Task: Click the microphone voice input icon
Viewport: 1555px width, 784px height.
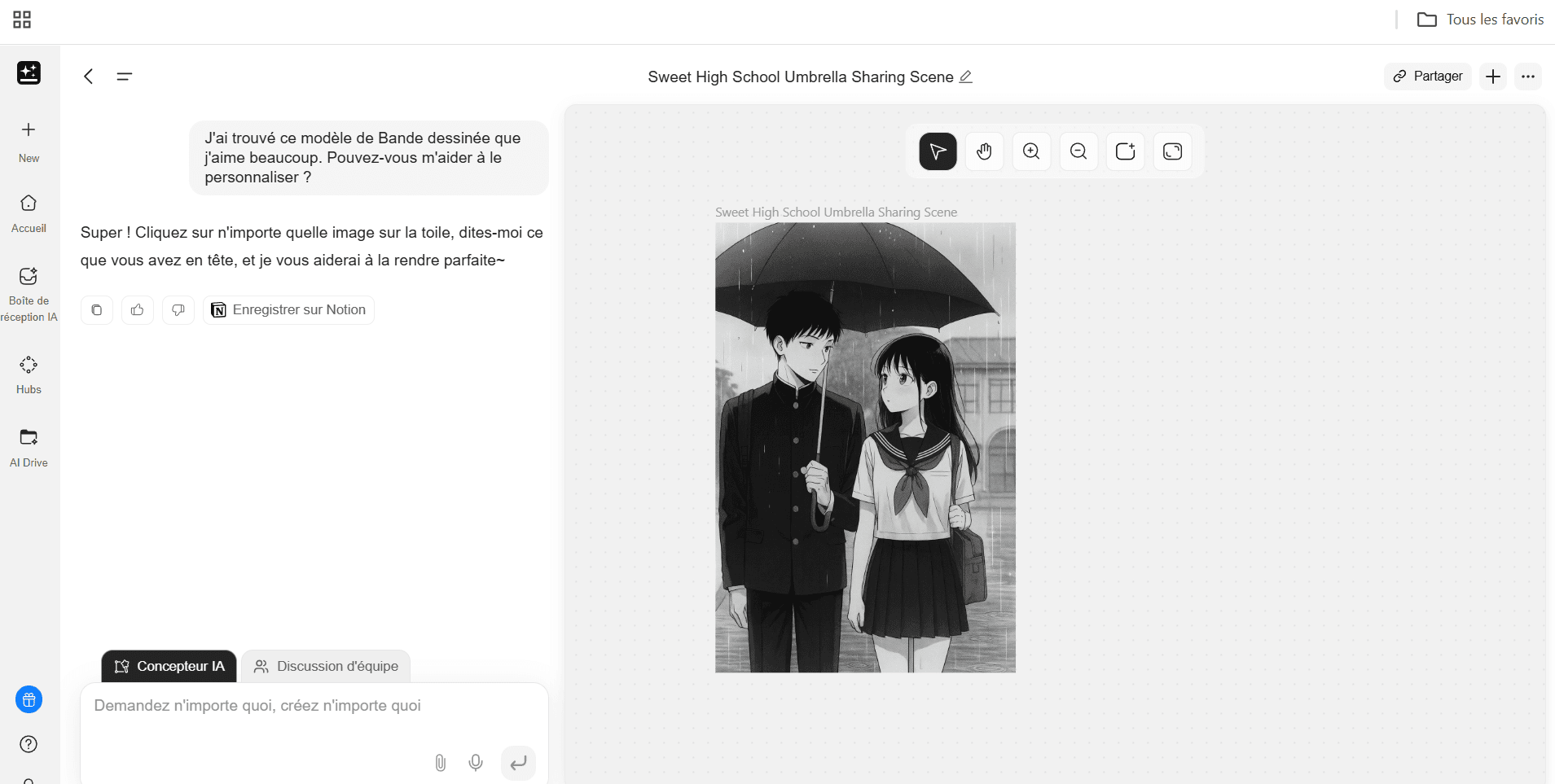Action: click(476, 763)
